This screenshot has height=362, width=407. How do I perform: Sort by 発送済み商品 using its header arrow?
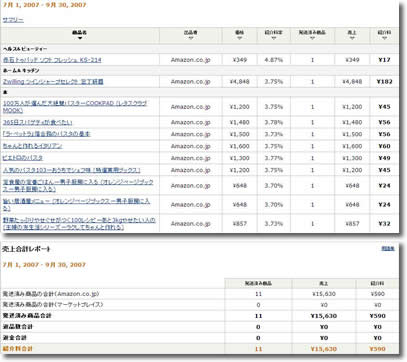pos(312,38)
